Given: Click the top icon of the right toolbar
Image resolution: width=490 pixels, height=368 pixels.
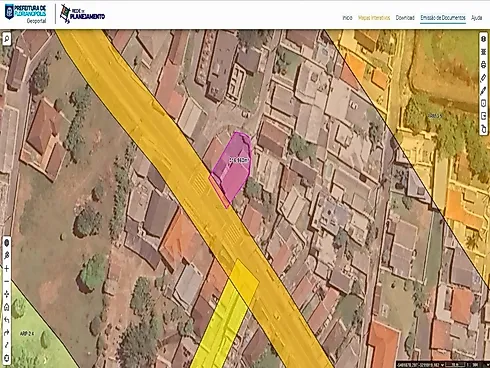Looking at the screenshot, I should tap(484, 39).
